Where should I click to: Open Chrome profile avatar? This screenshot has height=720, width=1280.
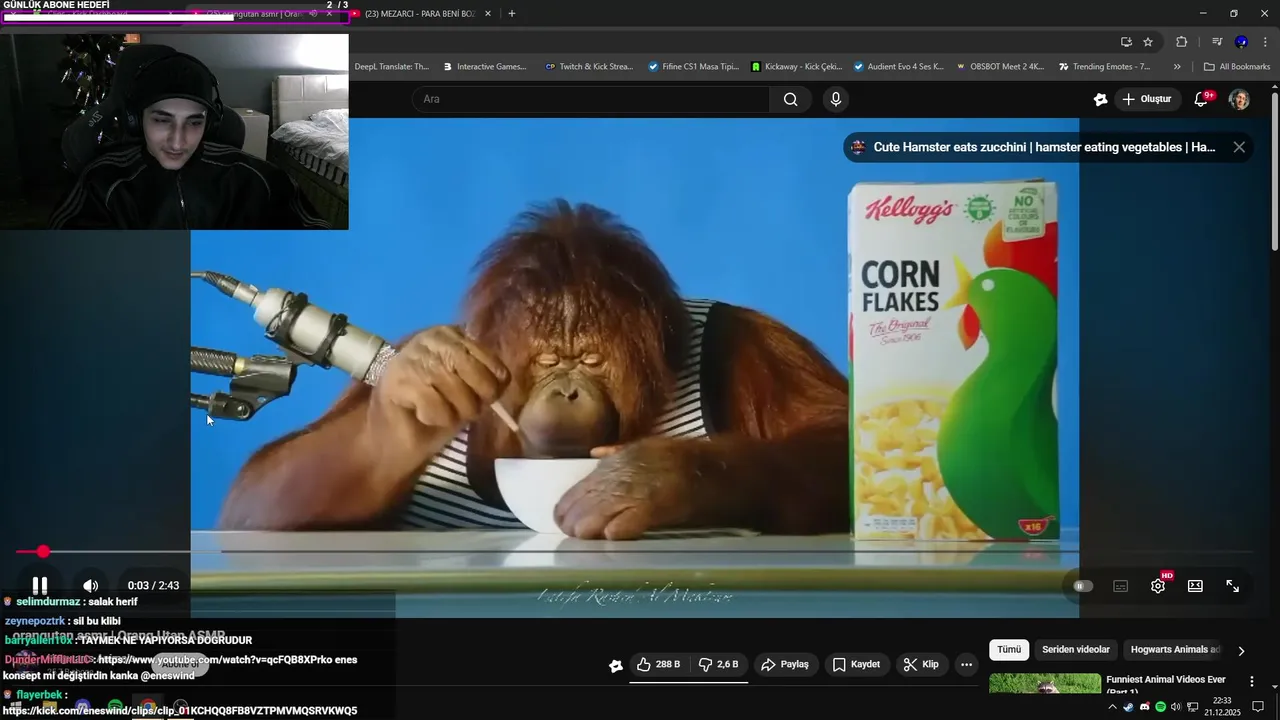click(1241, 42)
